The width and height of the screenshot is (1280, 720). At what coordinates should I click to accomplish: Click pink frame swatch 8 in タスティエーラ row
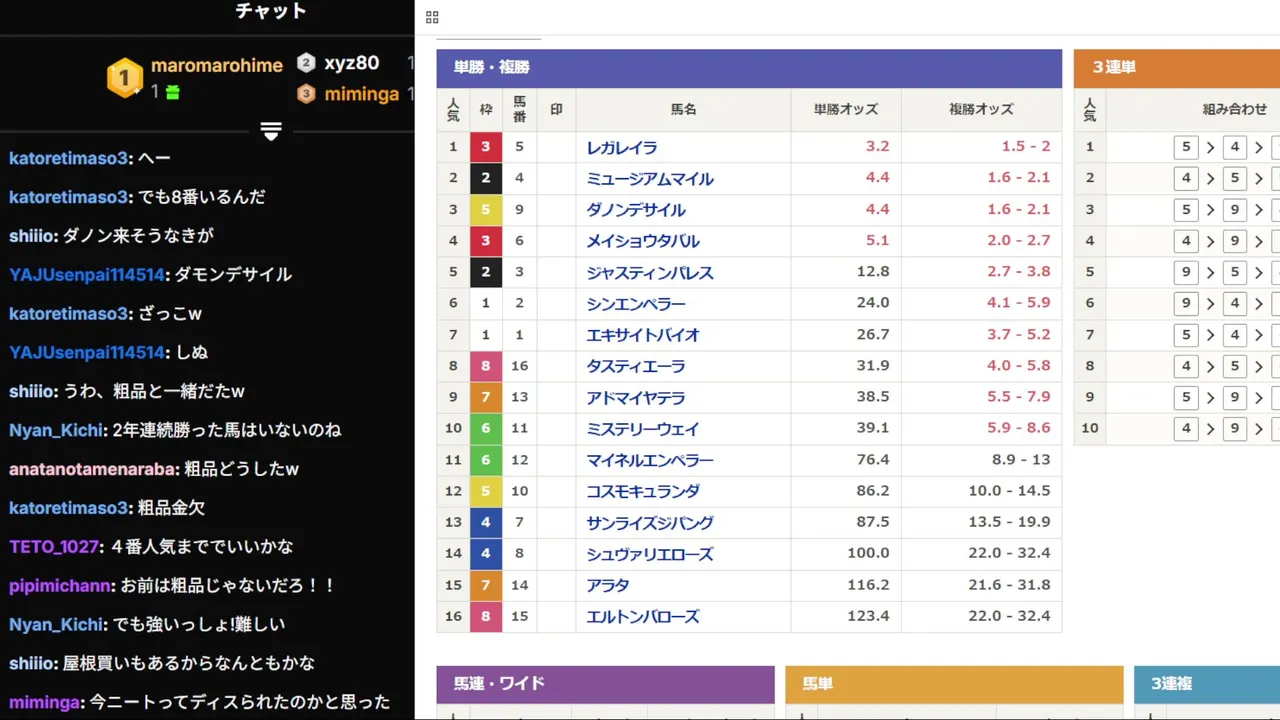485,366
